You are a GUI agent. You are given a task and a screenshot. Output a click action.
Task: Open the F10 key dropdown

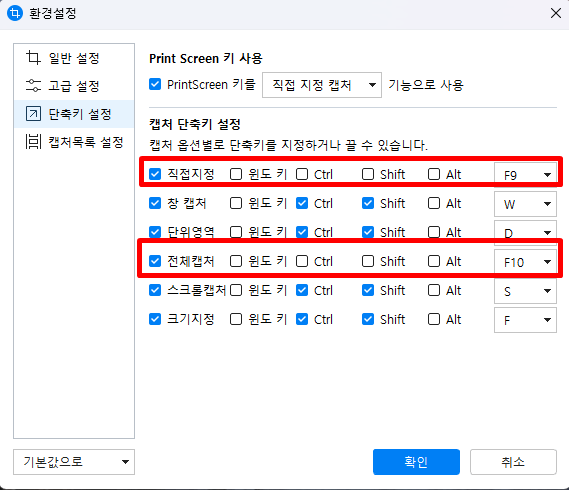click(525, 262)
